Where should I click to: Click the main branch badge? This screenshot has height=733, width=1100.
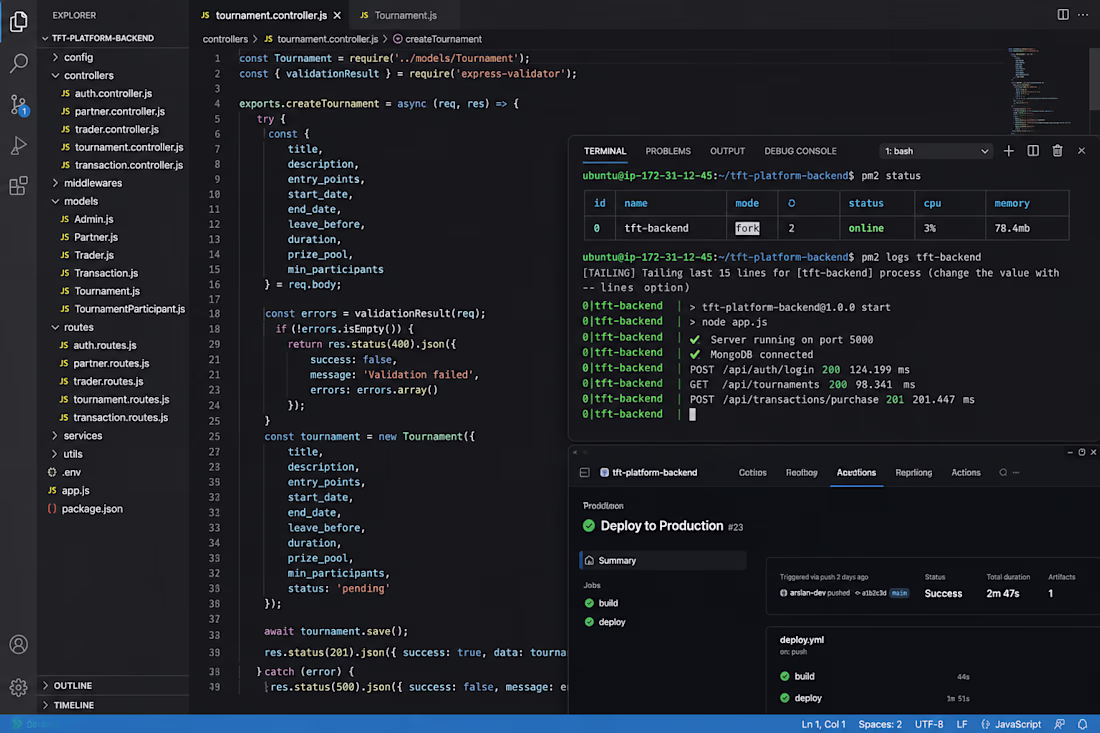(899, 593)
